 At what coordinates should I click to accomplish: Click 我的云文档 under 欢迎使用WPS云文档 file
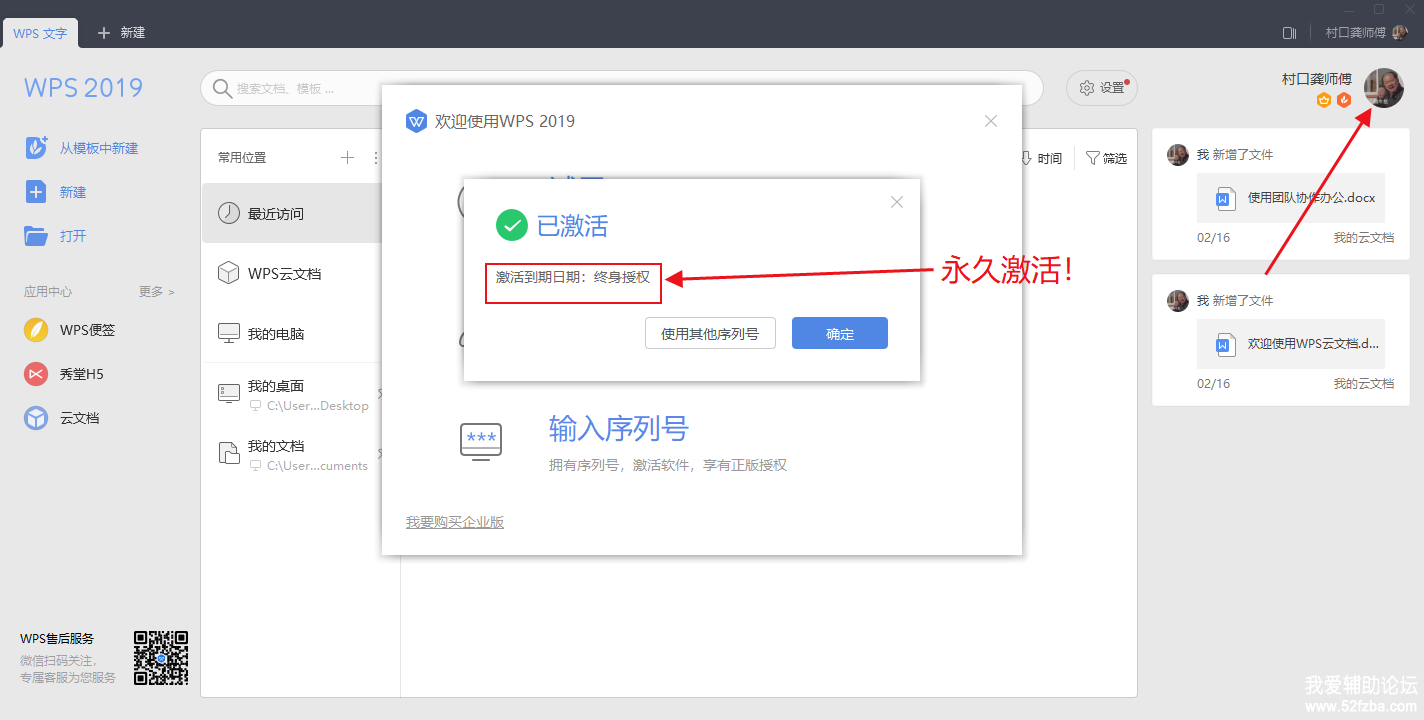[x=1363, y=384]
